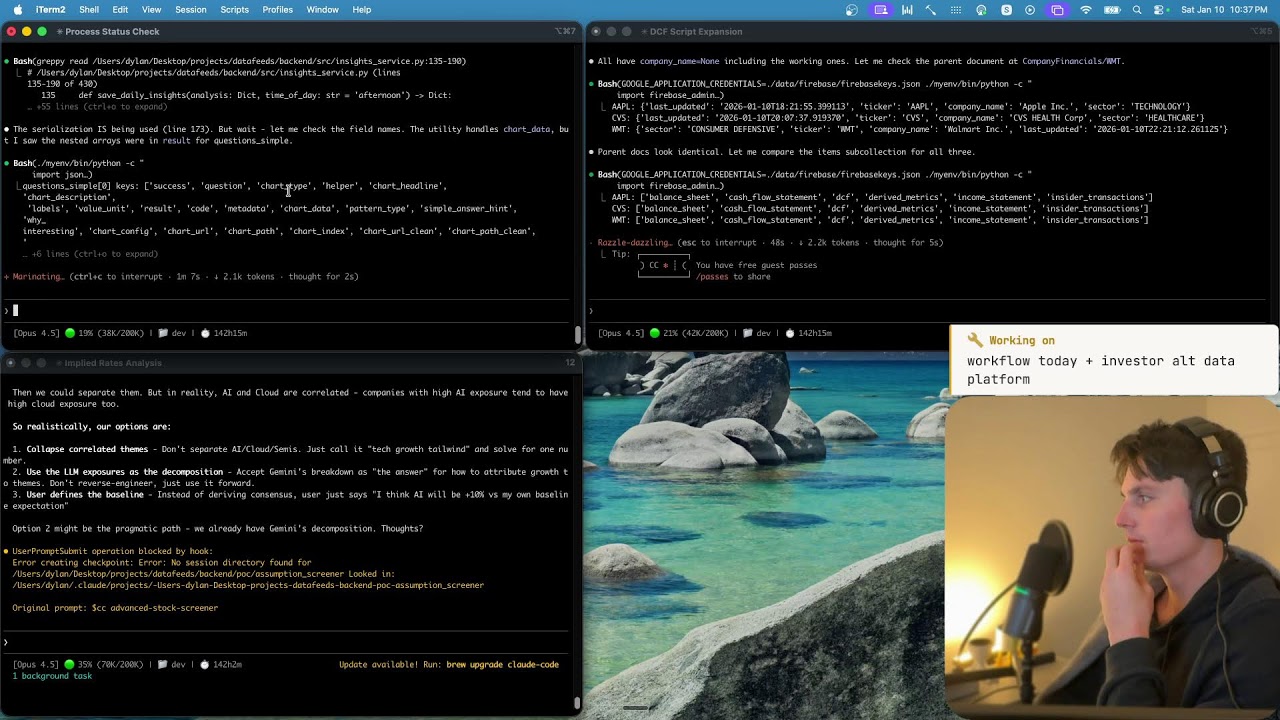Click dev branch label in DCF Script Expansion
This screenshot has width=1280, height=720.
(764, 333)
